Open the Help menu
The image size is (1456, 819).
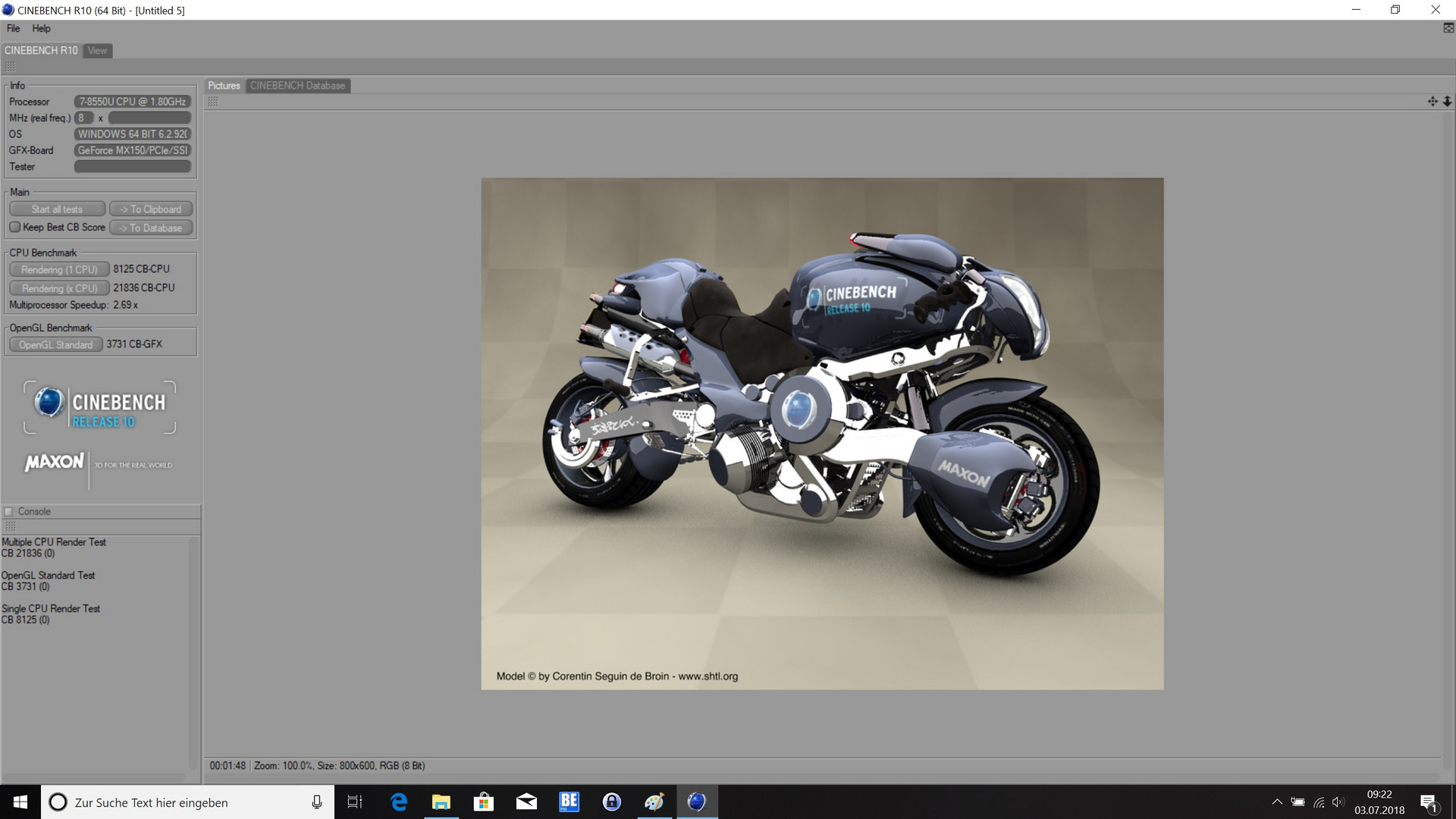click(41, 28)
